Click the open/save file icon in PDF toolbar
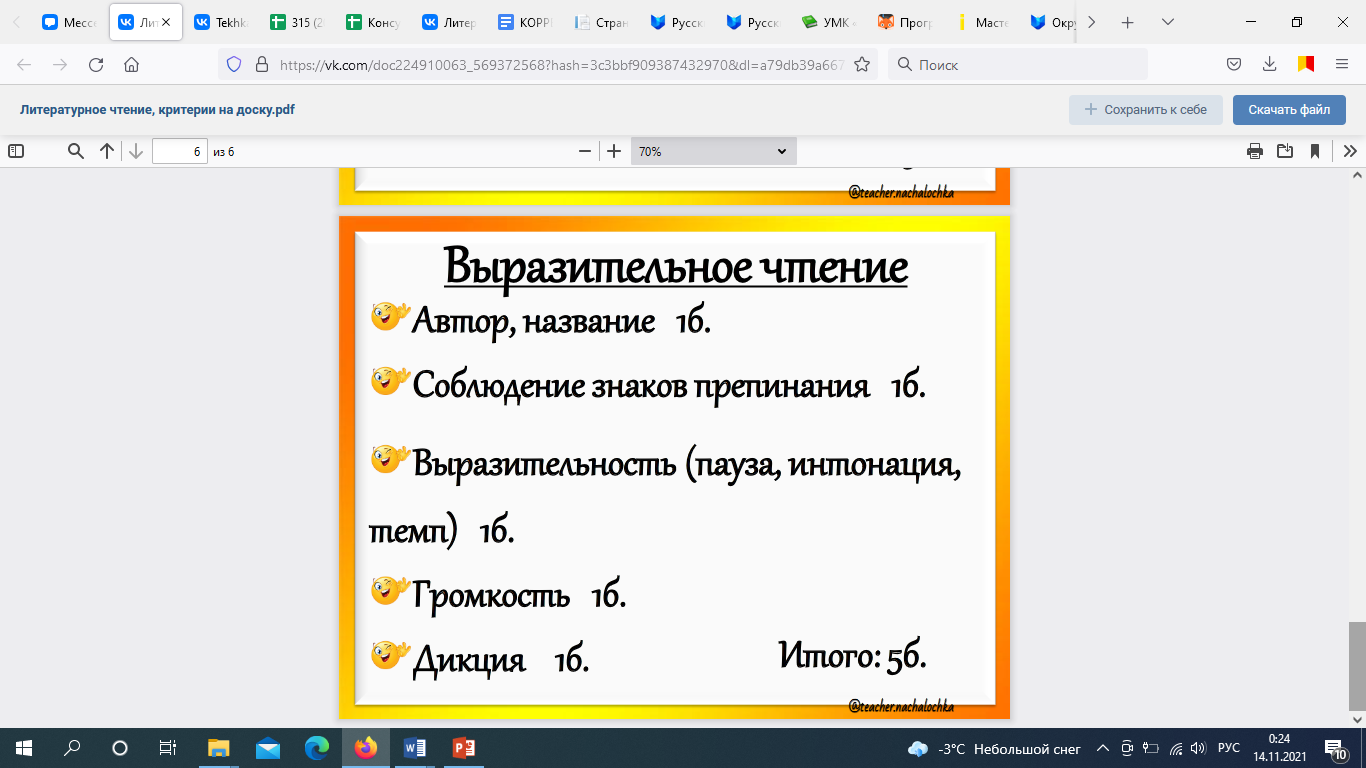Image resolution: width=1366 pixels, height=768 pixels. pos(1285,151)
